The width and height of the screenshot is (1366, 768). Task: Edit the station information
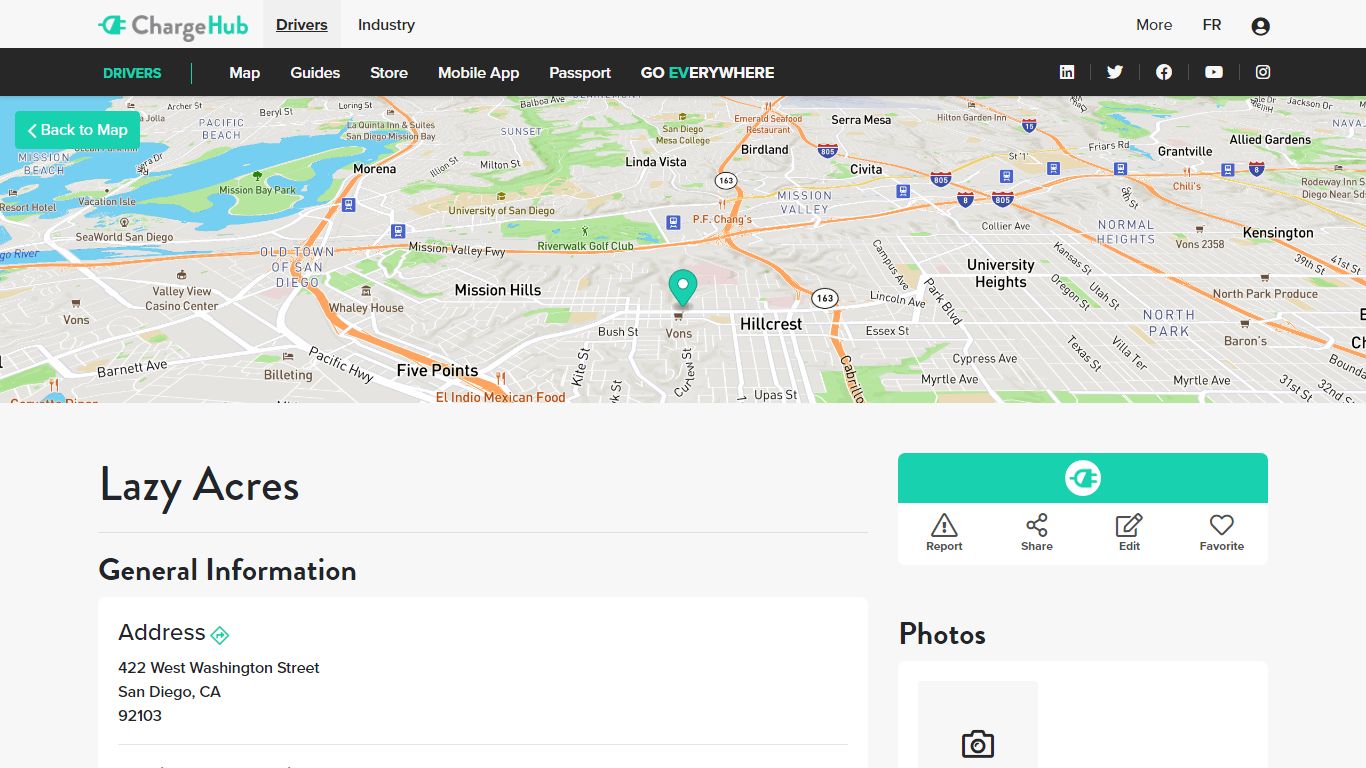coord(1129,533)
